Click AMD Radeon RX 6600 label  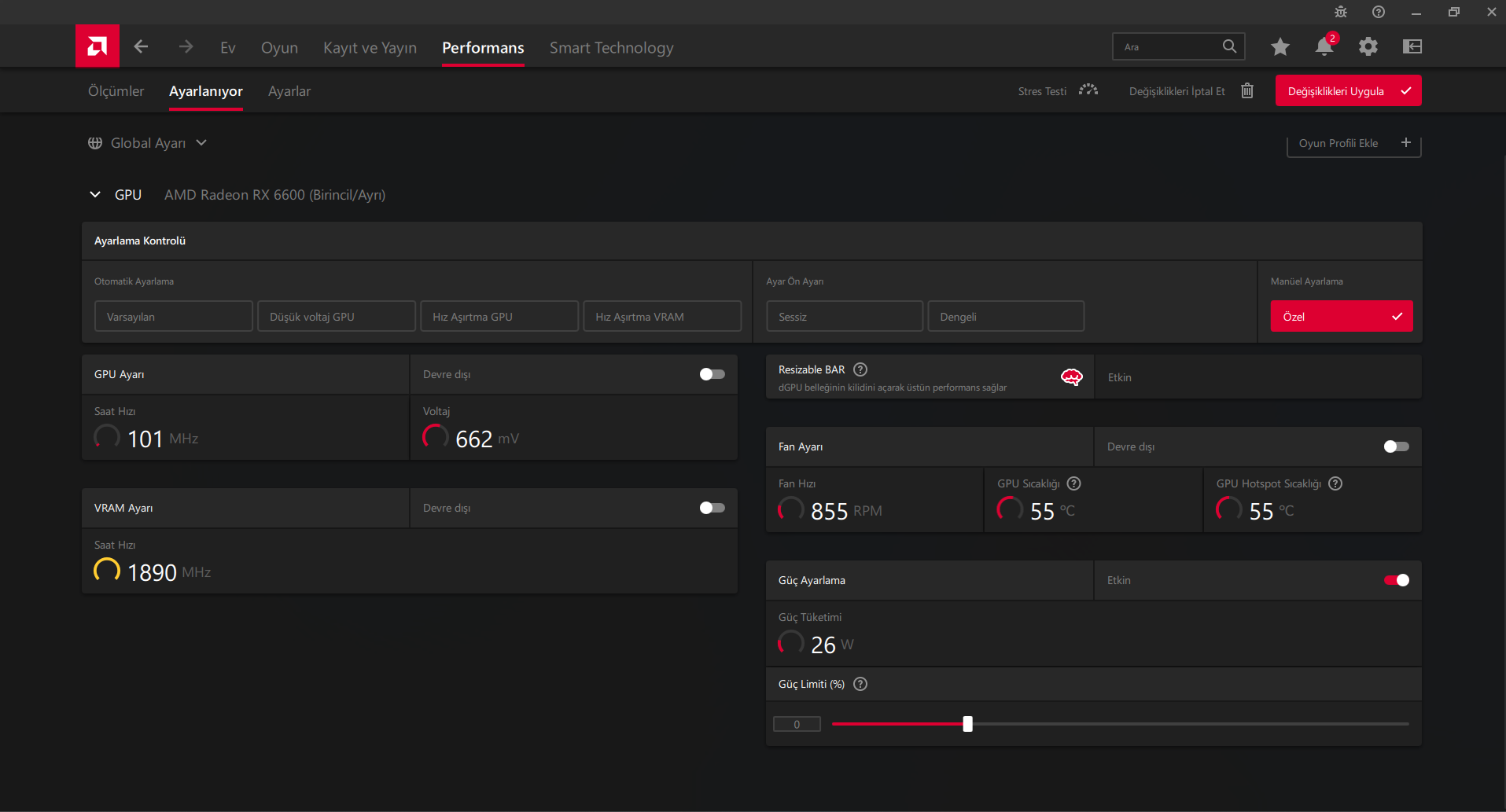pyautogui.click(x=274, y=195)
